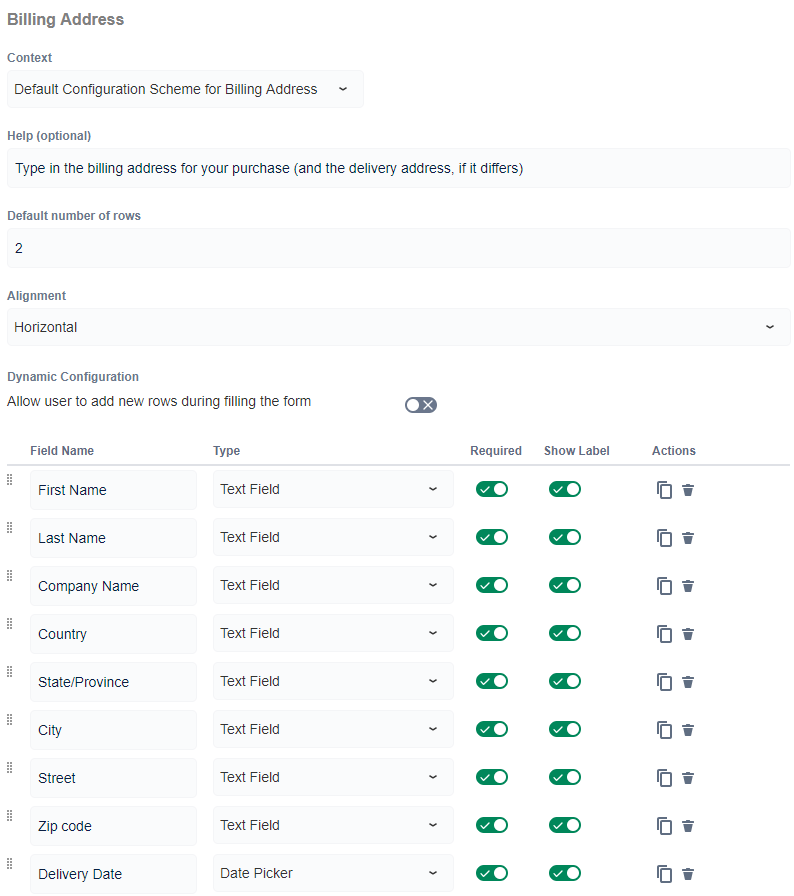Delete the Country field
Image resolution: width=794 pixels, height=896 pixels.
(x=688, y=633)
